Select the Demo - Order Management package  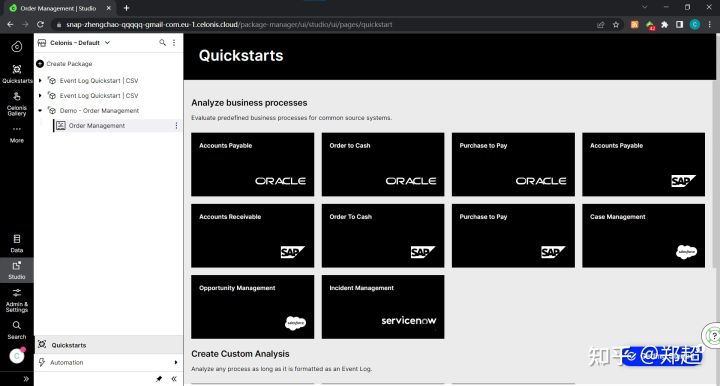tap(99, 111)
